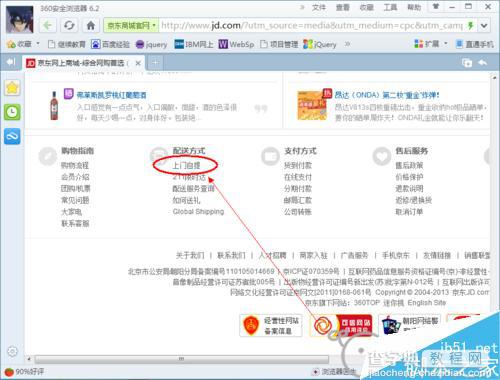Open the 百度经验 bookmark
The height and width of the screenshot is (380, 500).
110,44
